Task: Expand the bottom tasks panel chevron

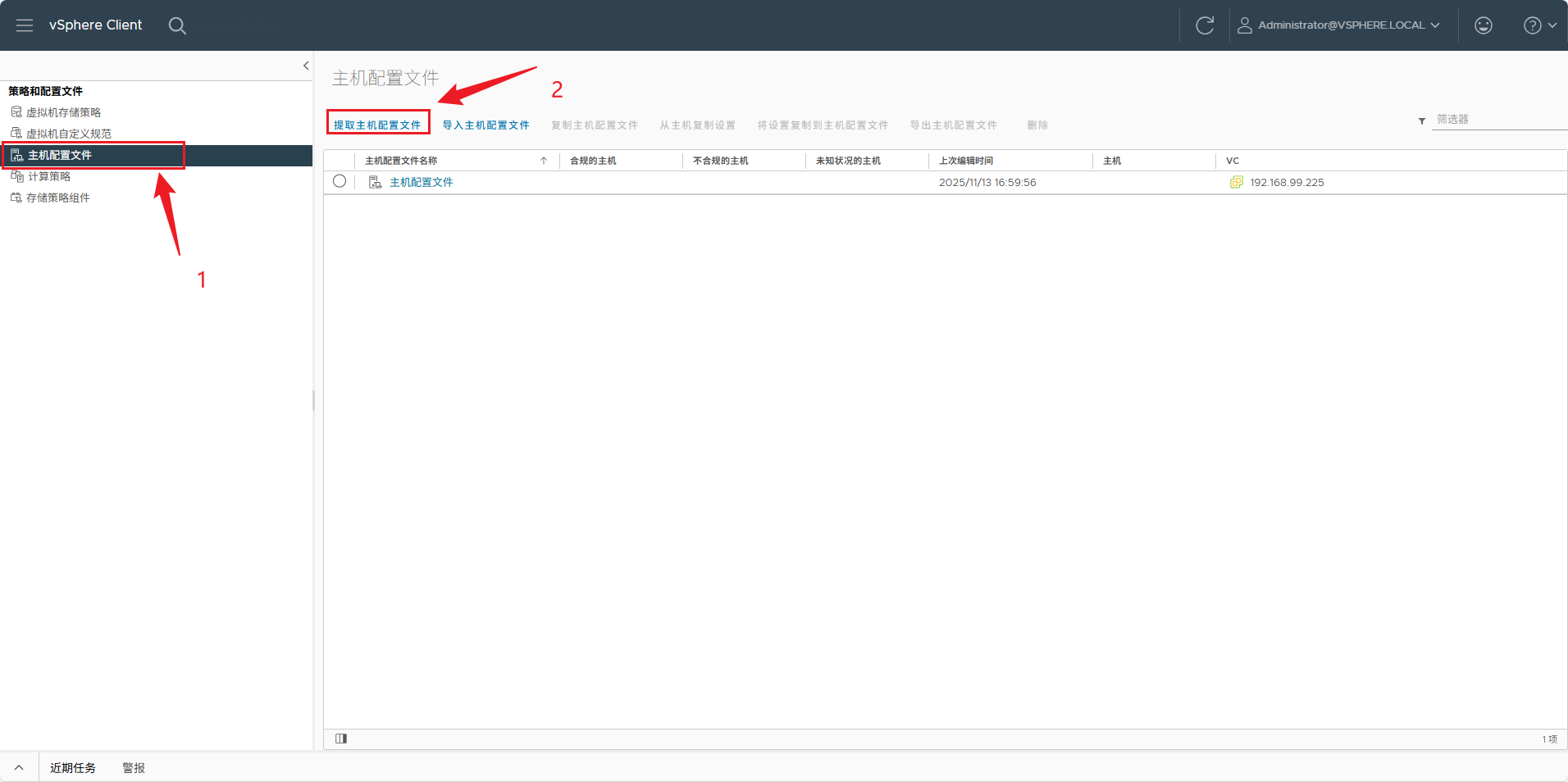Action: click(19, 768)
